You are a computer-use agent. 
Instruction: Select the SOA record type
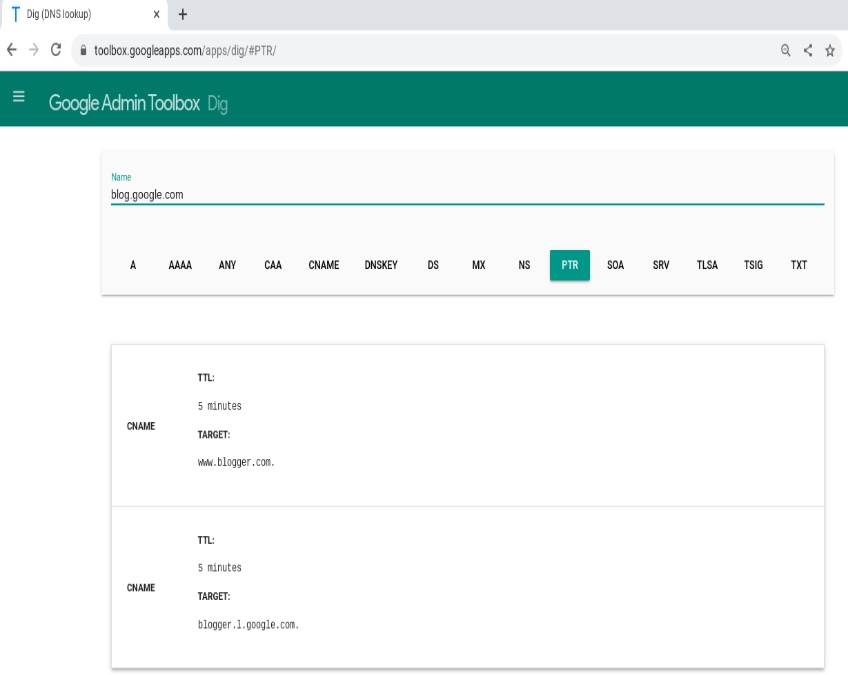coord(615,265)
